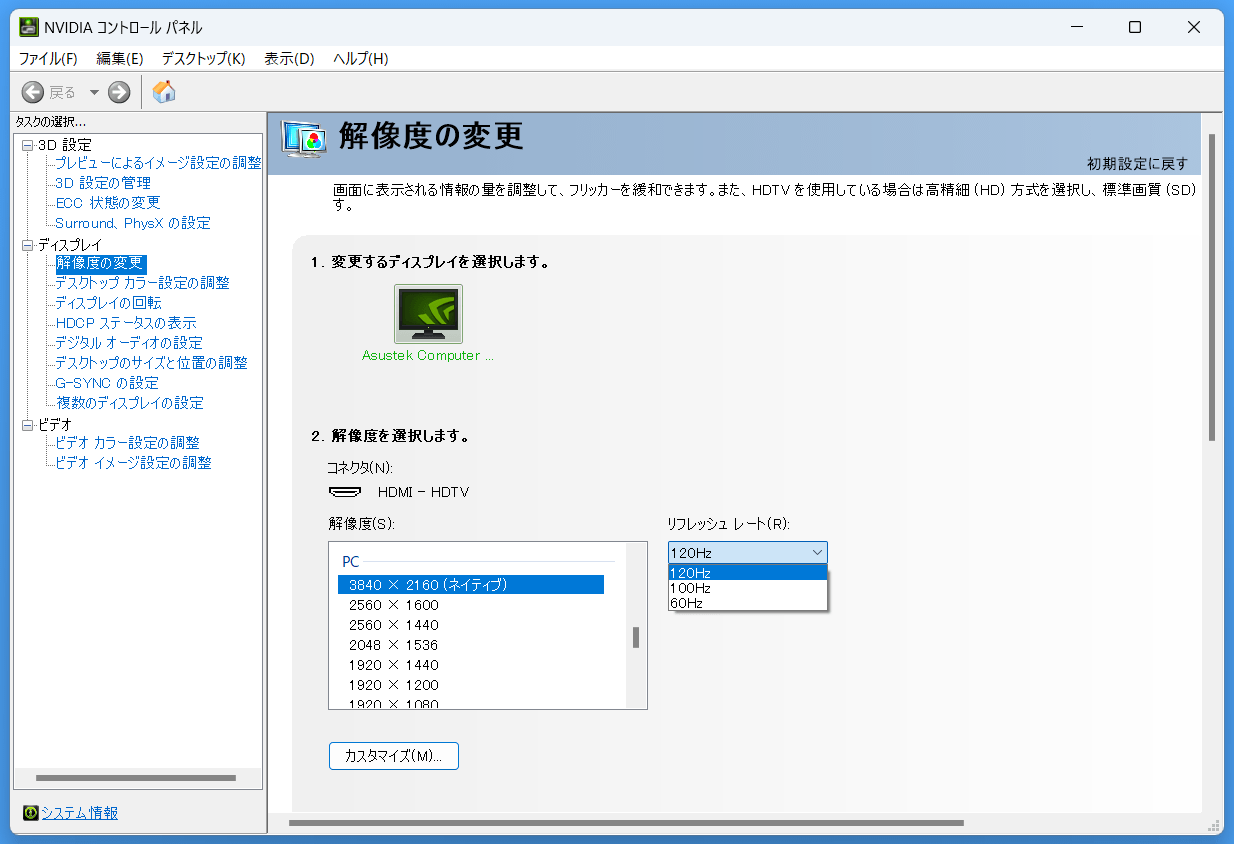Collapse the ビデオ tree node

click(x=28, y=425)
